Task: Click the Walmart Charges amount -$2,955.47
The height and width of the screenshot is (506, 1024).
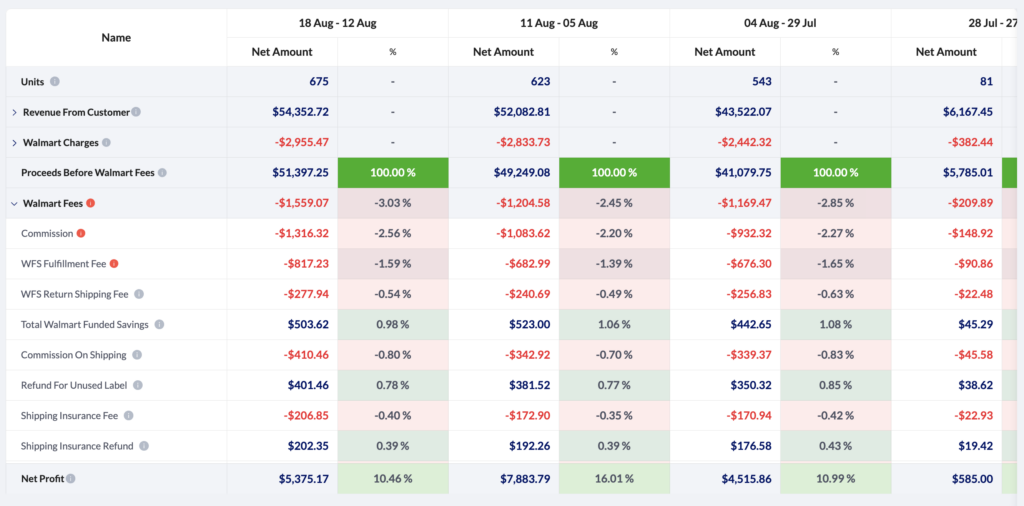Action: [x=302, y=142]
